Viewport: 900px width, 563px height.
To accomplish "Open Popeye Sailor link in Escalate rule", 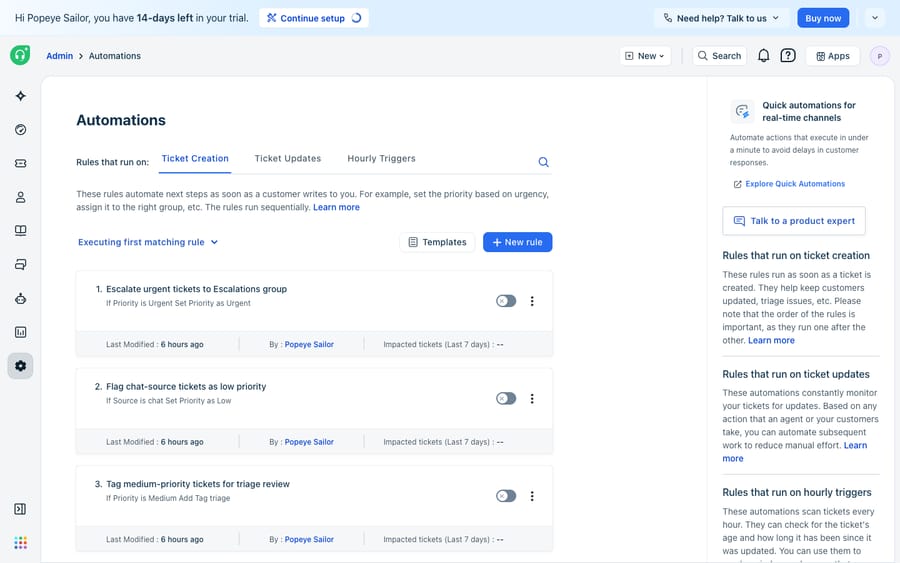I will click(x=309, y=344).
